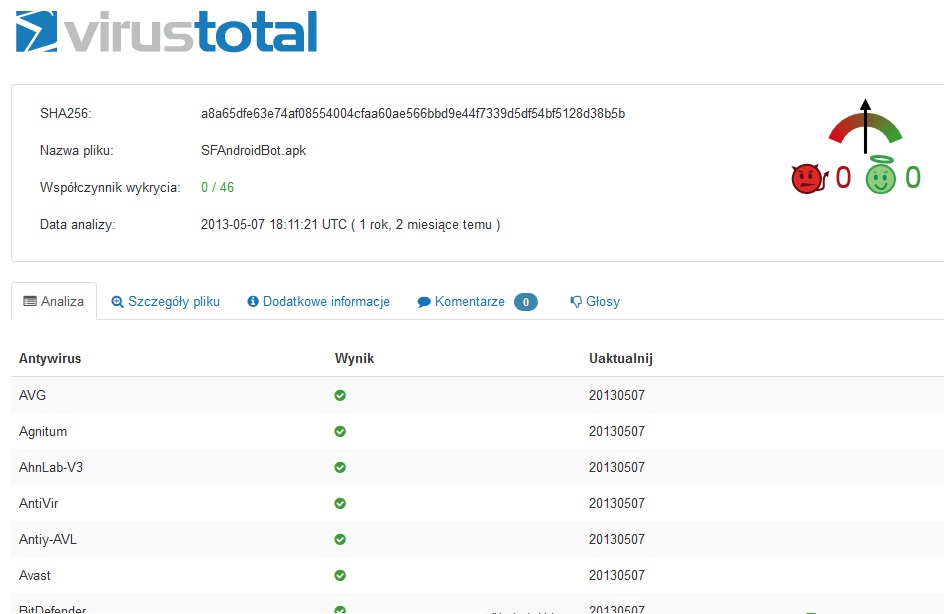
Task: Click the speech bubble icon beside Komentarze
Action: (x=424, y=302)
